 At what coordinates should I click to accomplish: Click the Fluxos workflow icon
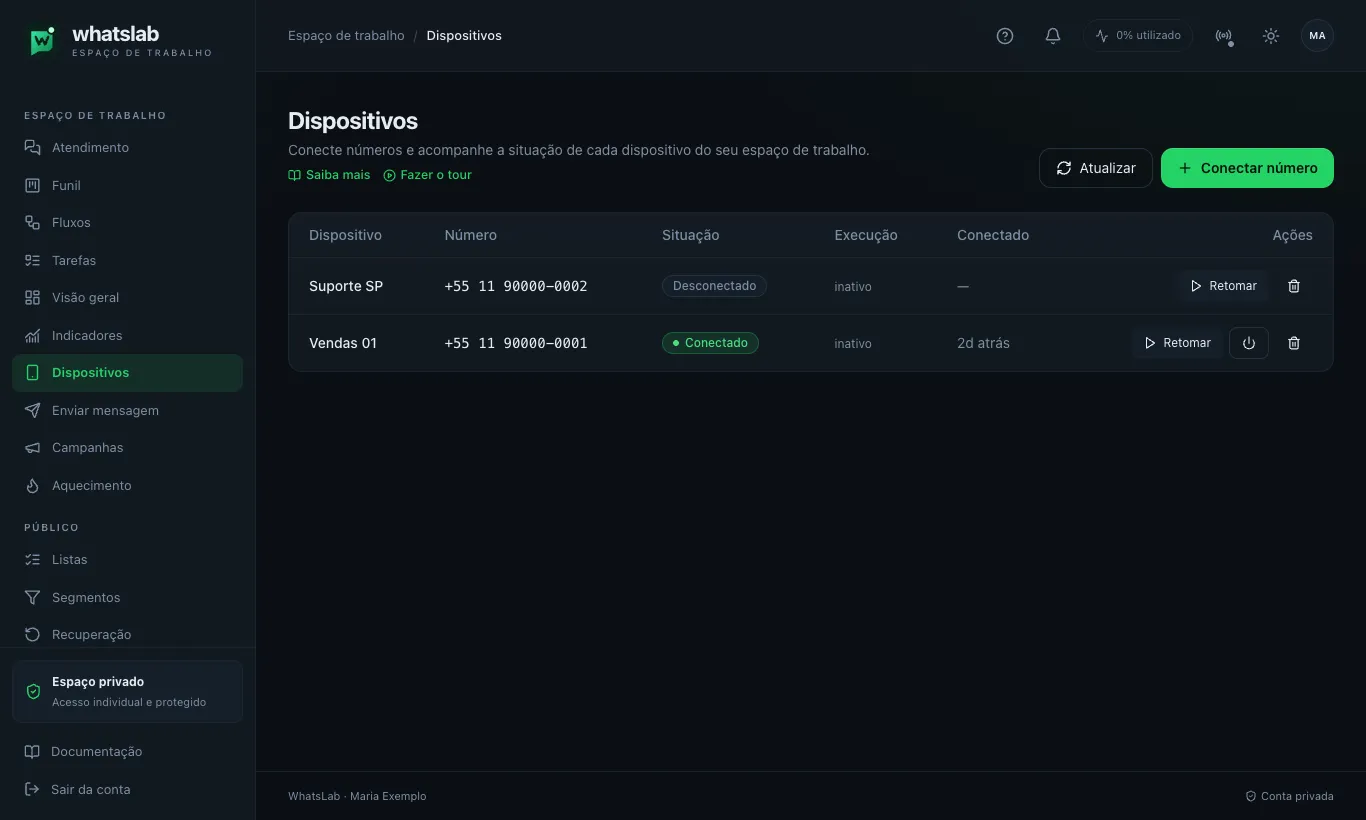click(32, 223)
